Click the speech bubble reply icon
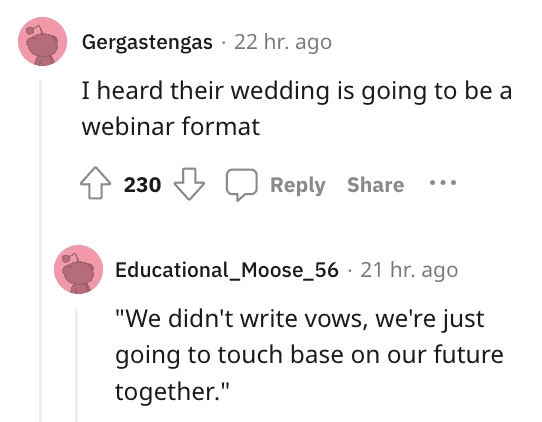Image resolution: width=542 pixels, height=422 pixels. coord(241,185)
